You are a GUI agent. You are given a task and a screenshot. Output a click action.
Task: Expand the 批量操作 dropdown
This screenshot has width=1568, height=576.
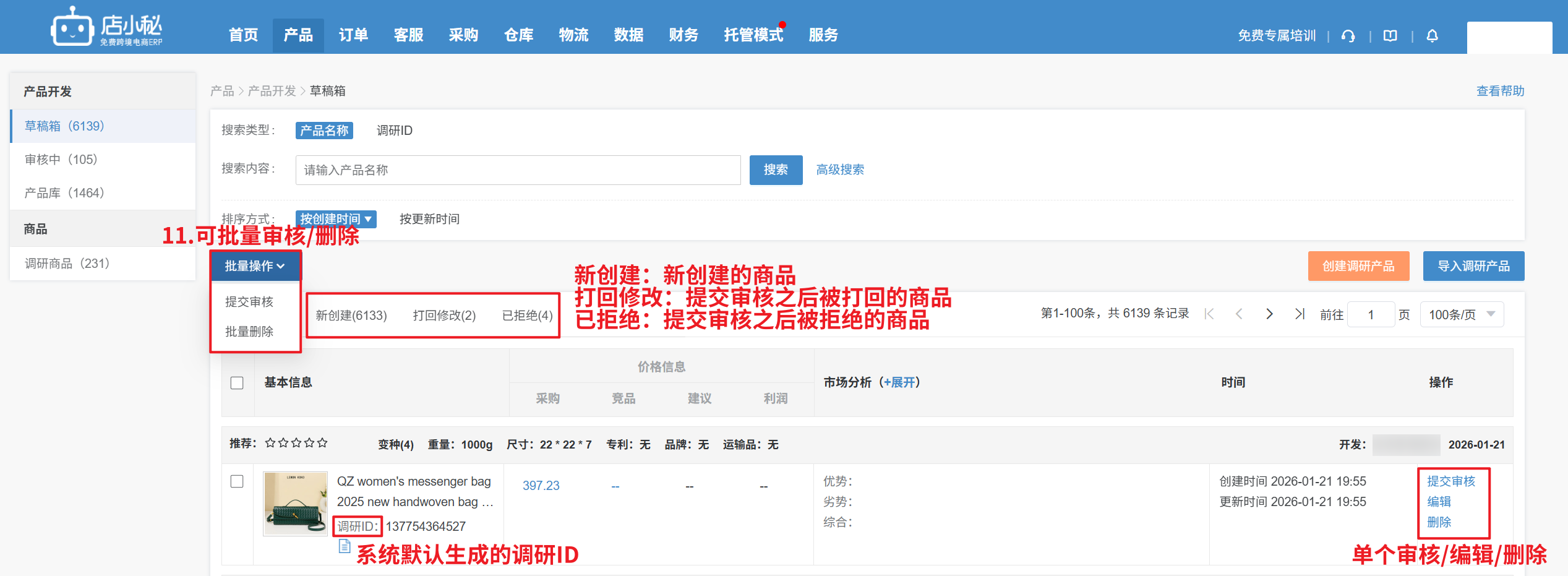click(x=255, y=266)
